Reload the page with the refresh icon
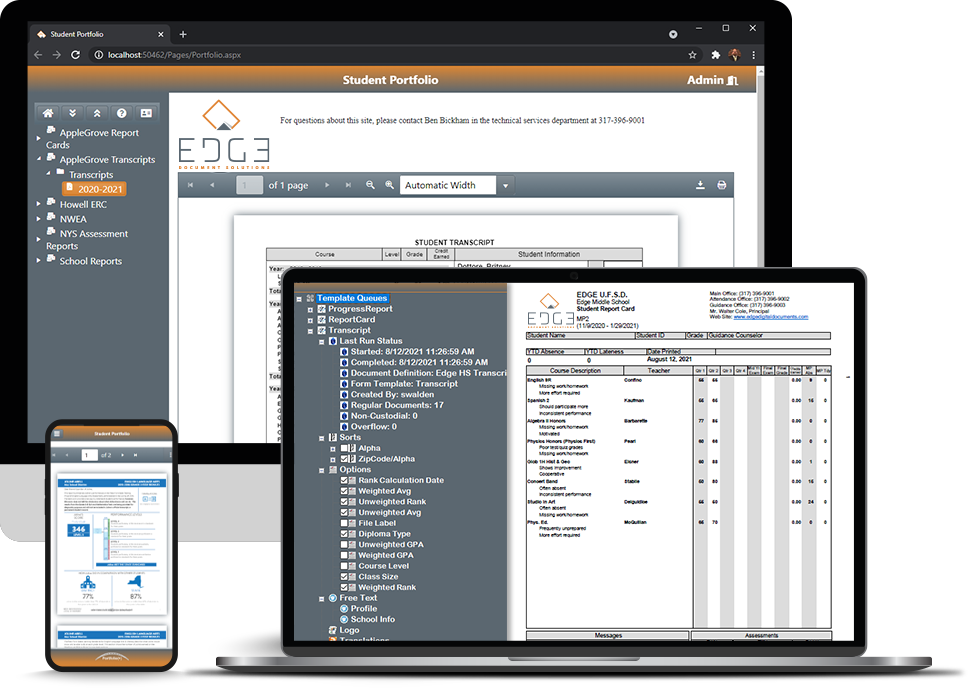 [x=75, y=55]
